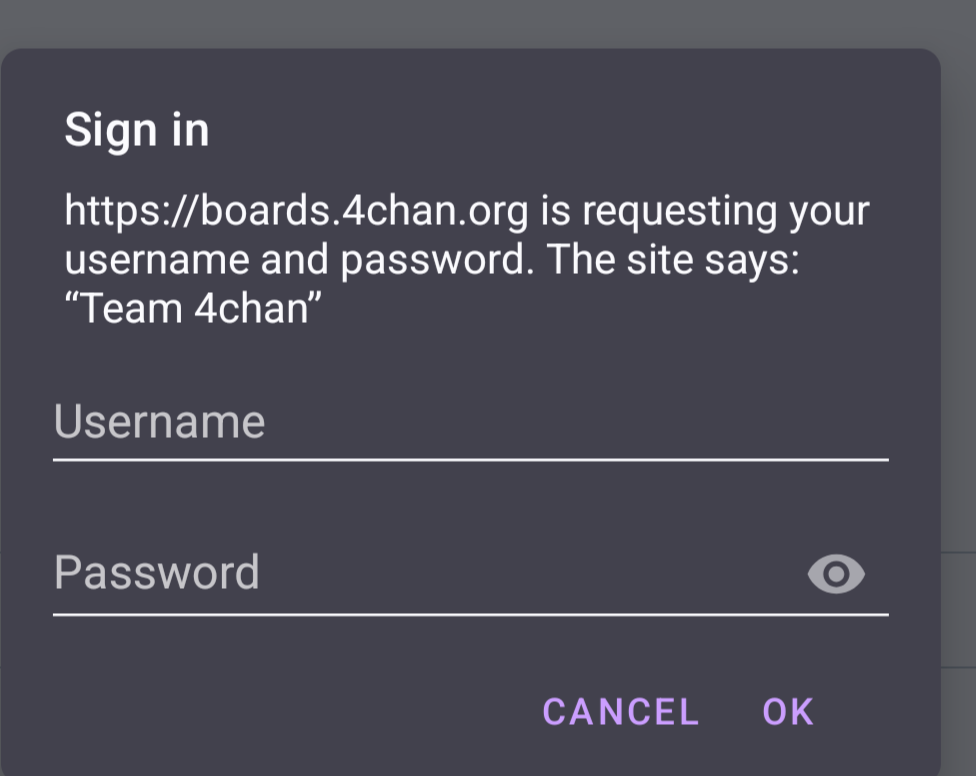This screenshot has height=776, width=976.
Task: Click the Username input field
Action: 470,423
